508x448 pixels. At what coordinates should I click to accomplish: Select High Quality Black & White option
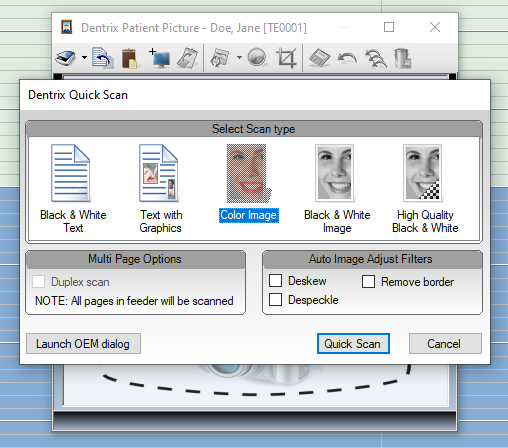click(x=425, y=188)
